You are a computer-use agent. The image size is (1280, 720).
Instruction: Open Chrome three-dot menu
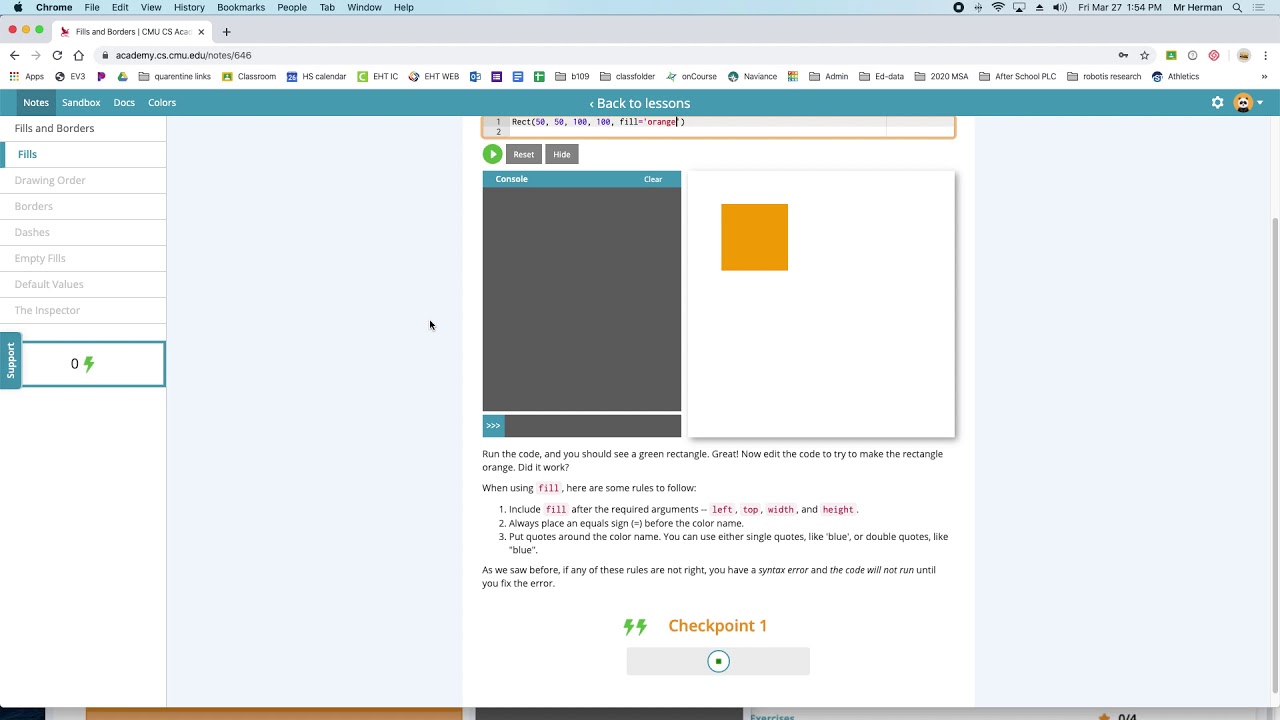[1266, 55]
